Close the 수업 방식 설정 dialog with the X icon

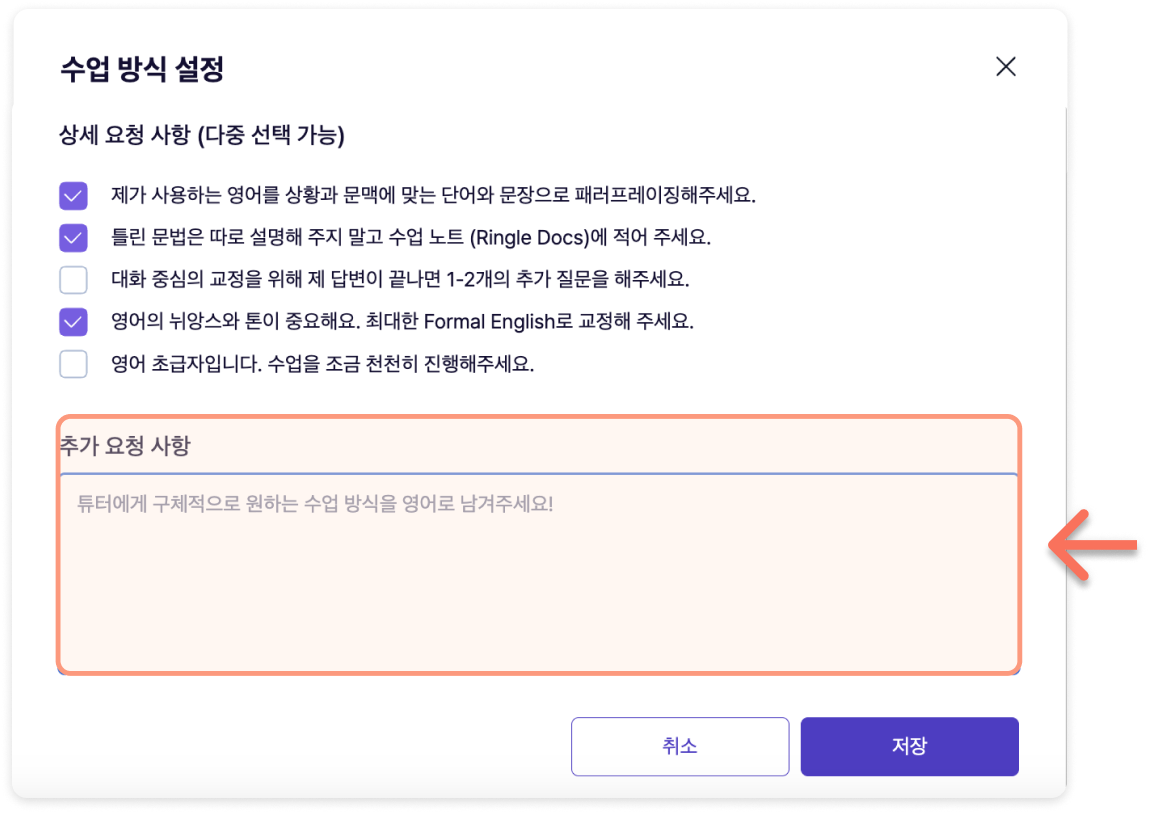point(1005,67)
